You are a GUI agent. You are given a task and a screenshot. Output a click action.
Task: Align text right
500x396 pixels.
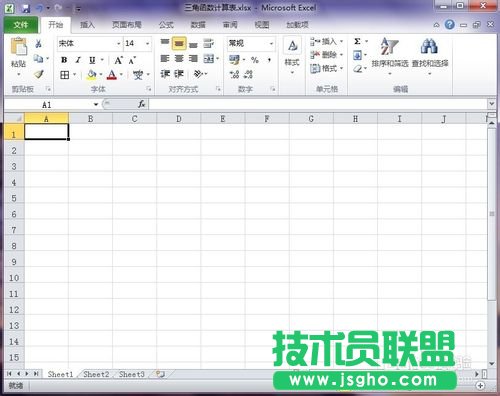point(193,59)
